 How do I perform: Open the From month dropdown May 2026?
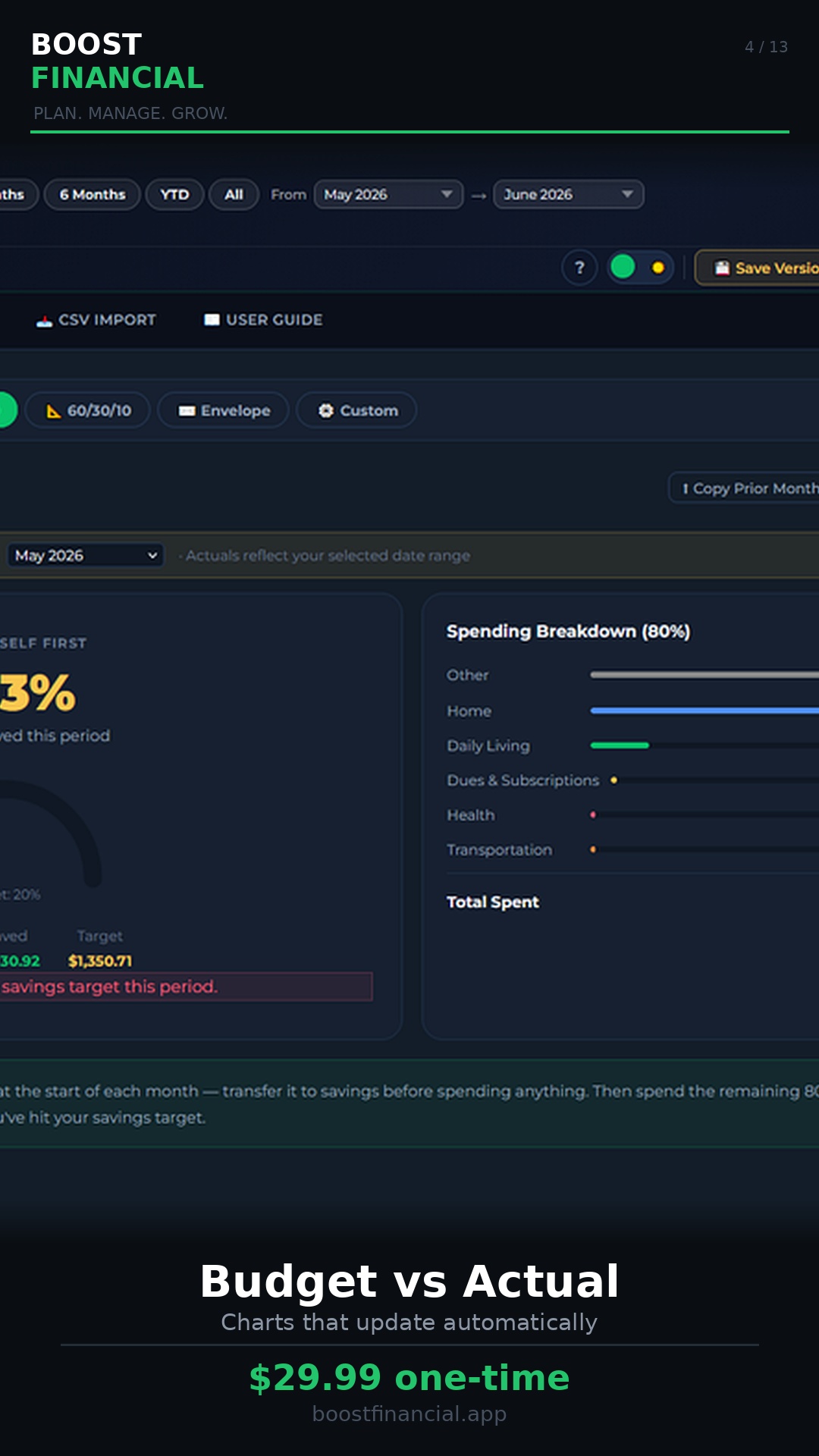tap(388, 194)
